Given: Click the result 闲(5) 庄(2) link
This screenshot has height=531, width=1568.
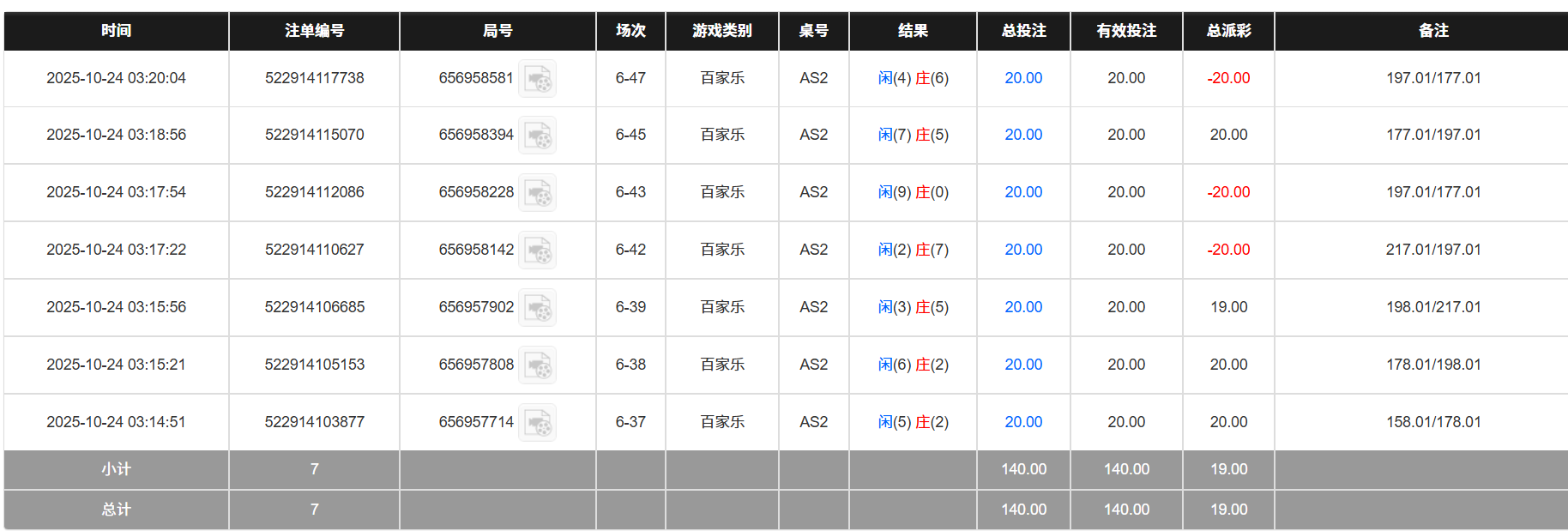Looking at the screenshot, I should pos(912,421).
